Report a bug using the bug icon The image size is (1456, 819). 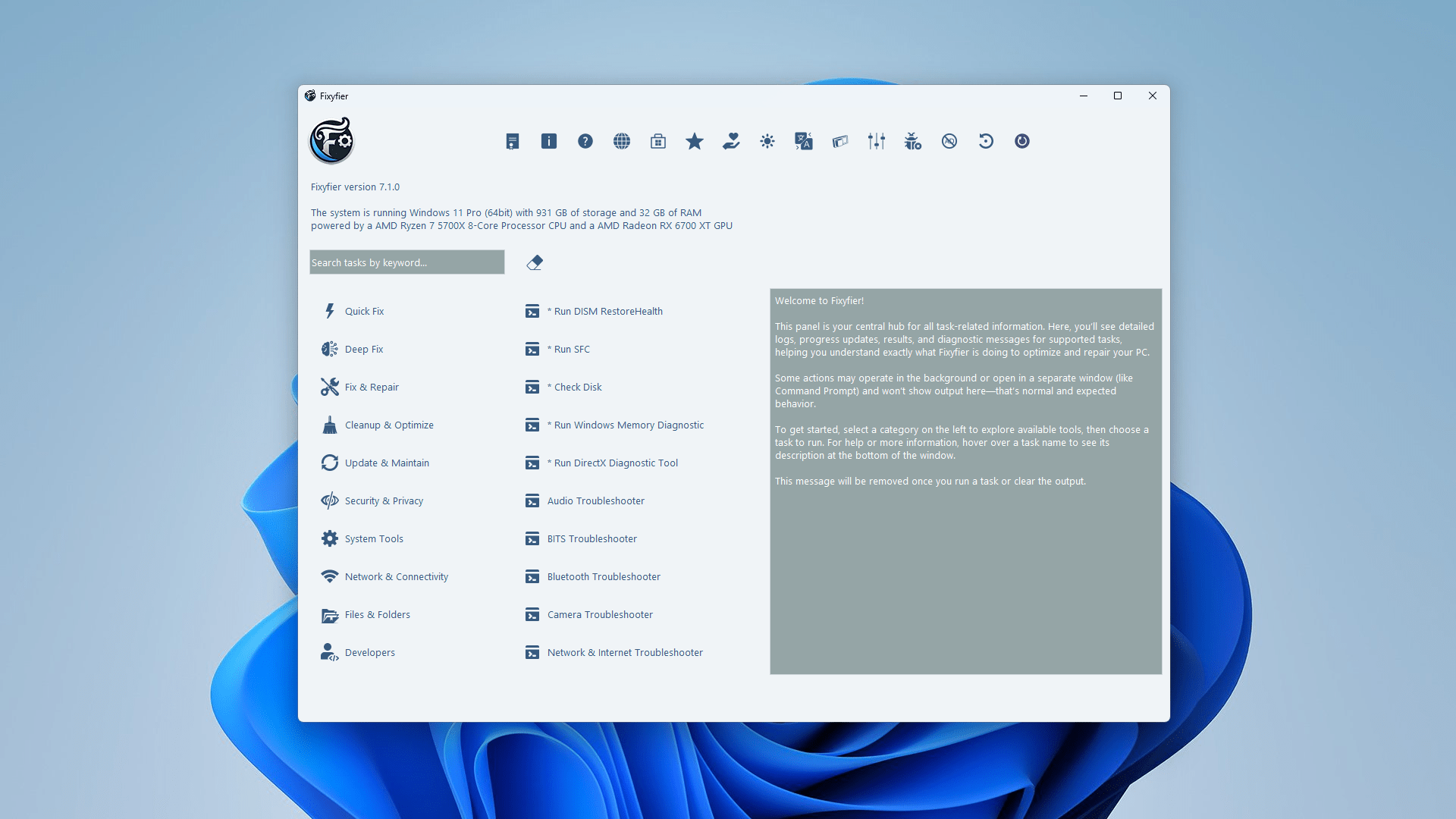912,141
